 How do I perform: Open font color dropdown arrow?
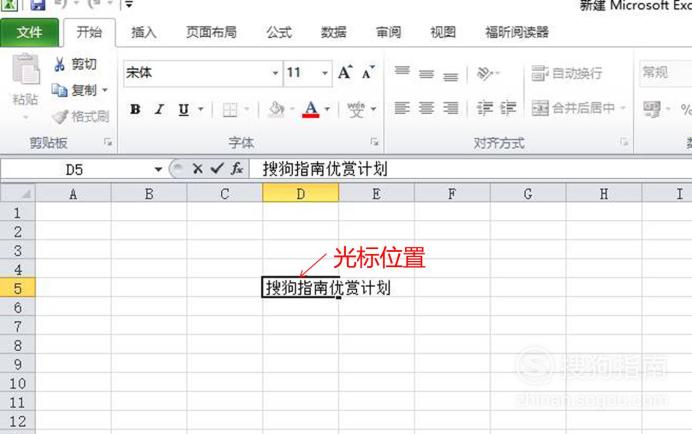(x=327, y=109)
